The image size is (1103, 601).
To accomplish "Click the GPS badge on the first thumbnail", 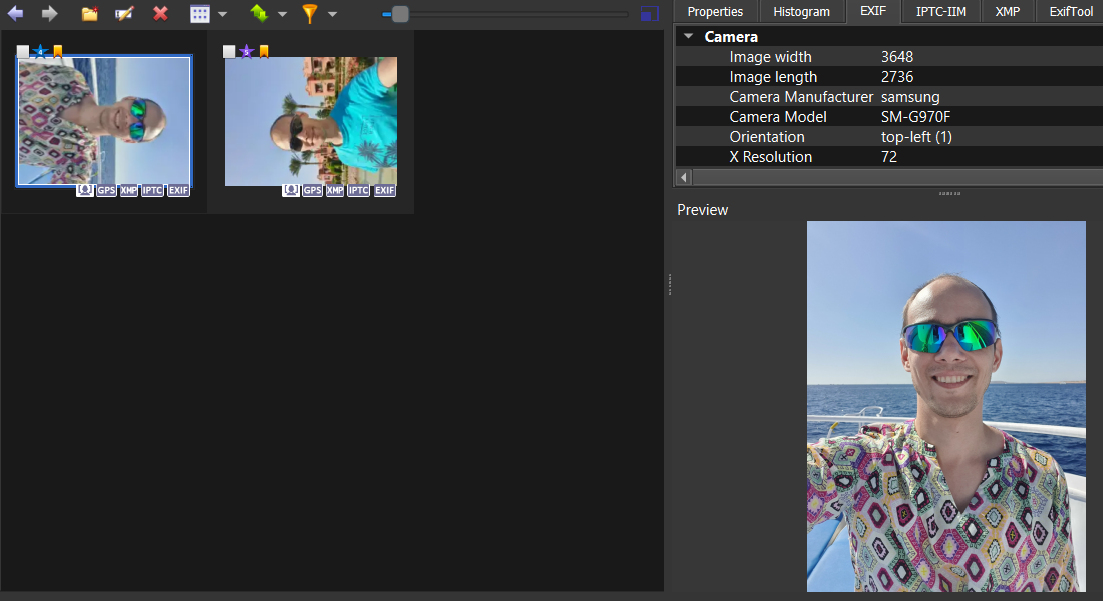I will 106,191.
